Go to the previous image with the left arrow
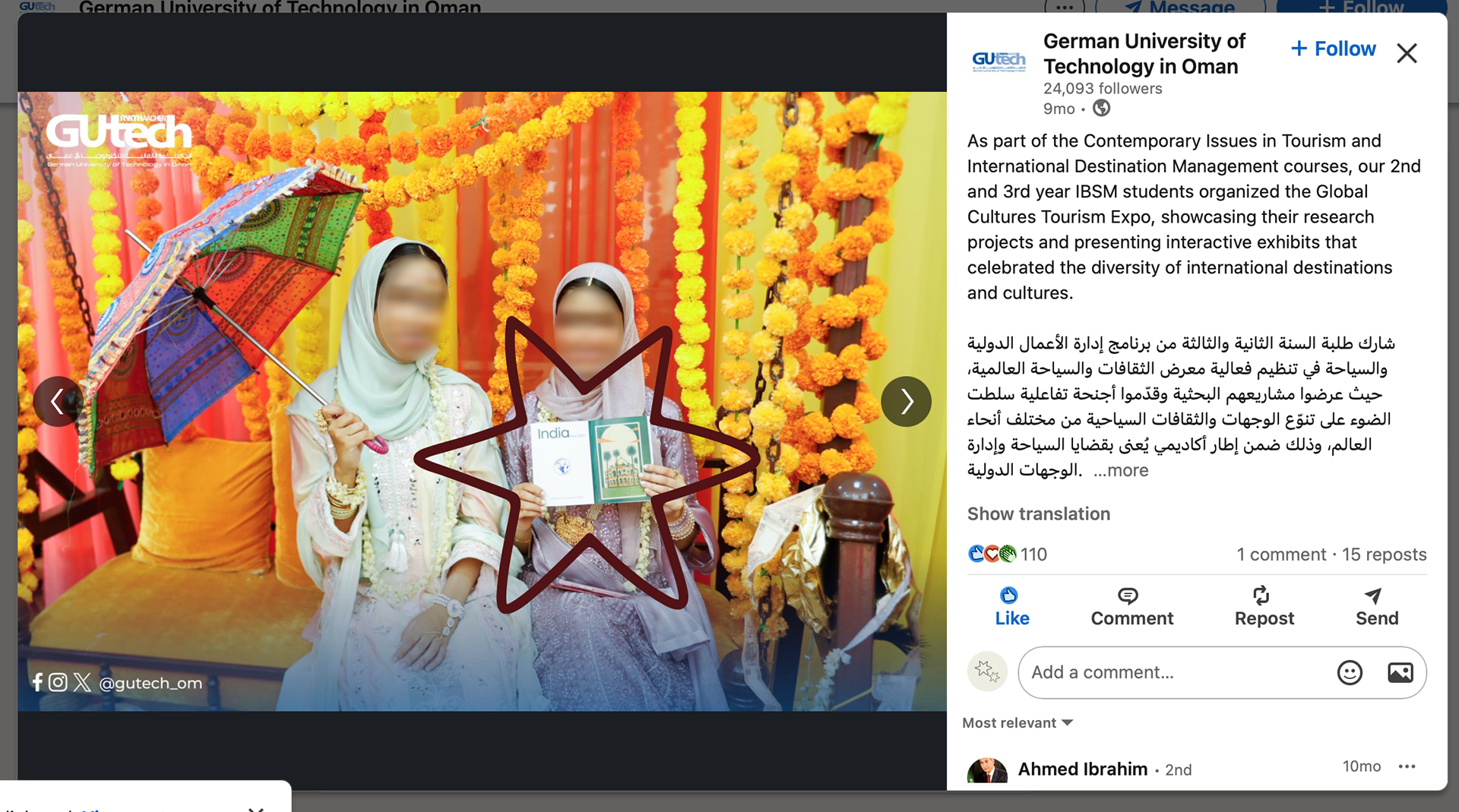Viewport: 1459px width, 812px height. [x=58, y=401]
